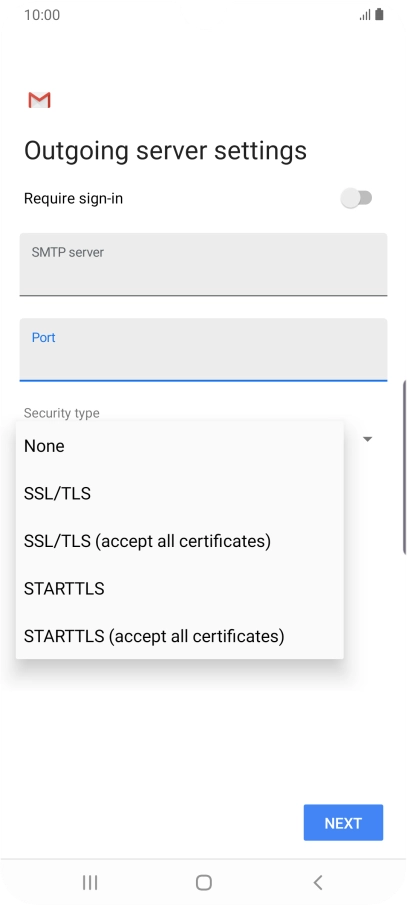Toggle the Require sign-in switch

356,198
